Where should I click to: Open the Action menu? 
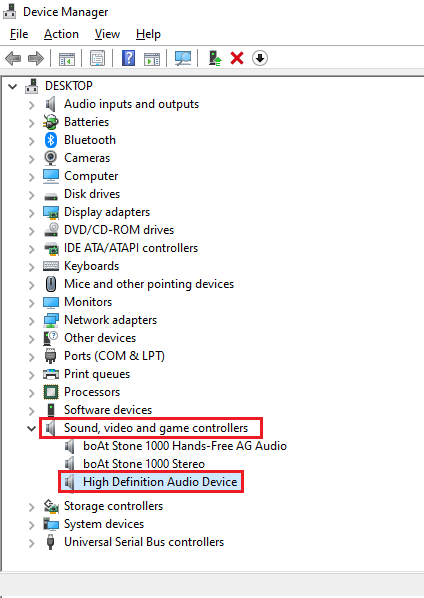[61, 34]
